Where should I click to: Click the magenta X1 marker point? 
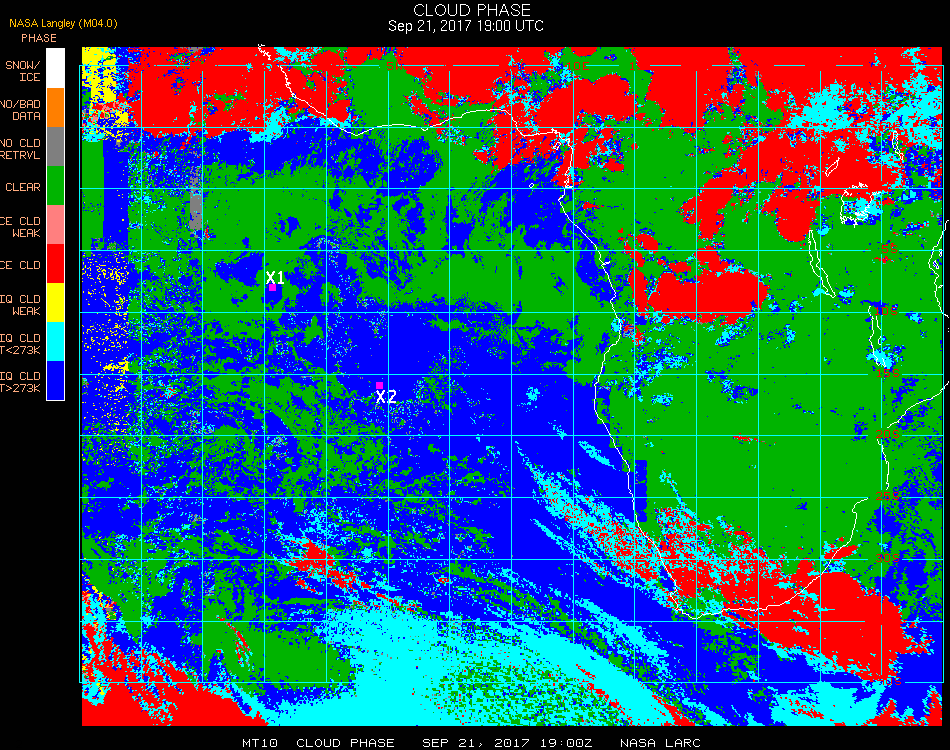pos(273,288)
